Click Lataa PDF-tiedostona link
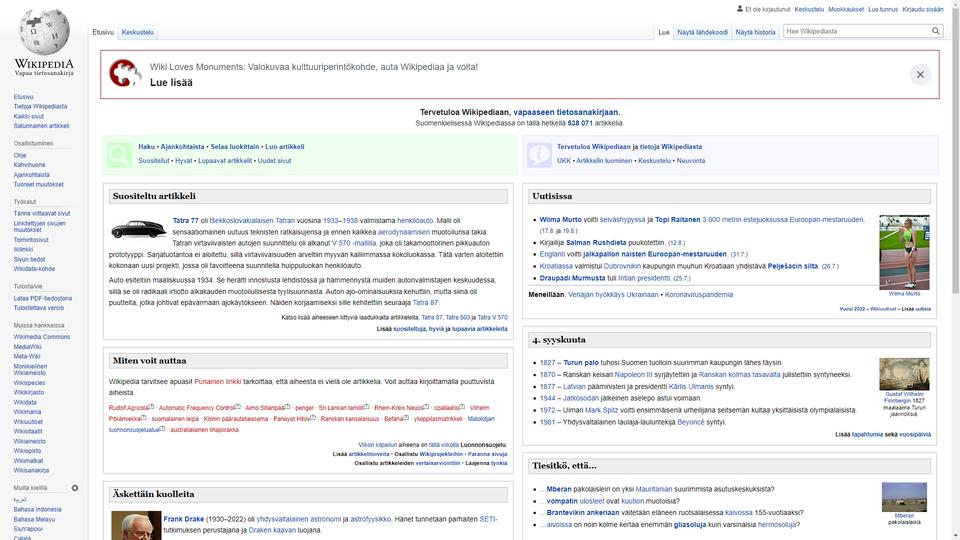 (x=43, y=298)
